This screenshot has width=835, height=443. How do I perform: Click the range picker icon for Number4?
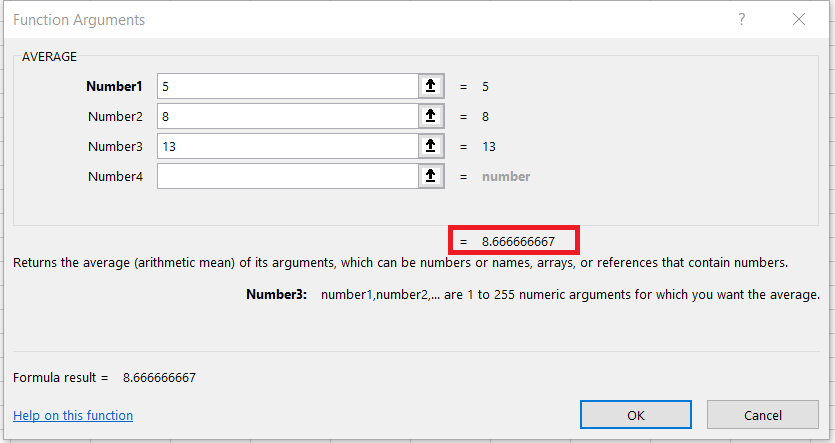(x=430, y=176)
